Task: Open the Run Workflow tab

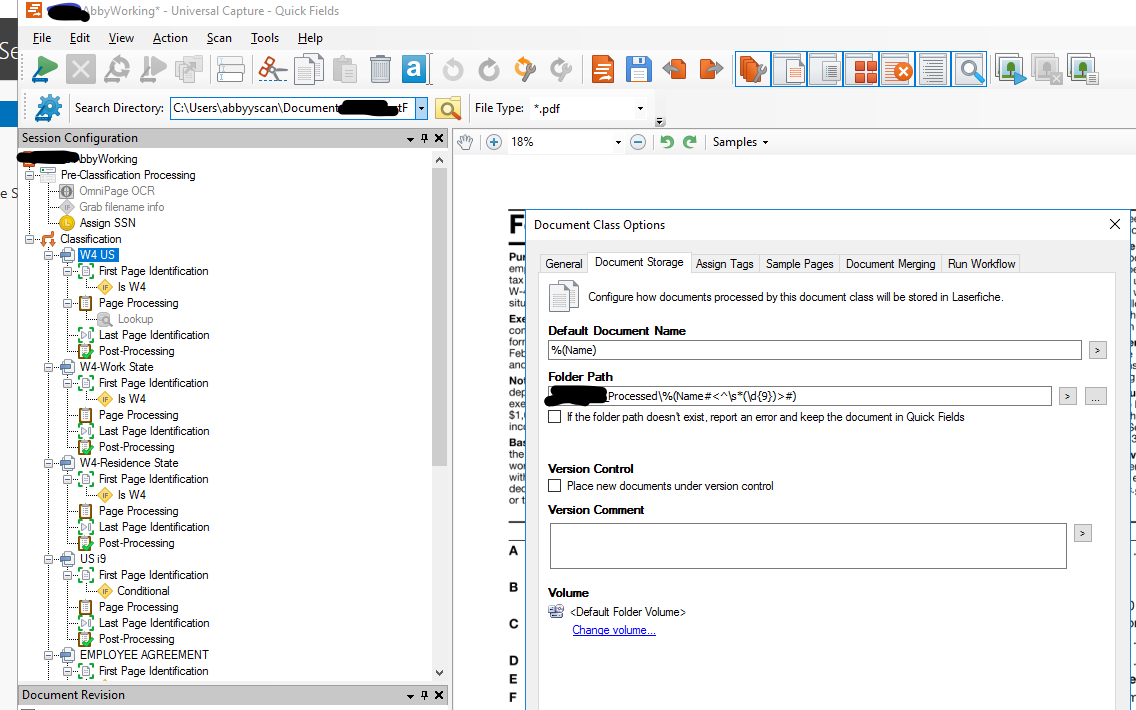Action: 982,264
